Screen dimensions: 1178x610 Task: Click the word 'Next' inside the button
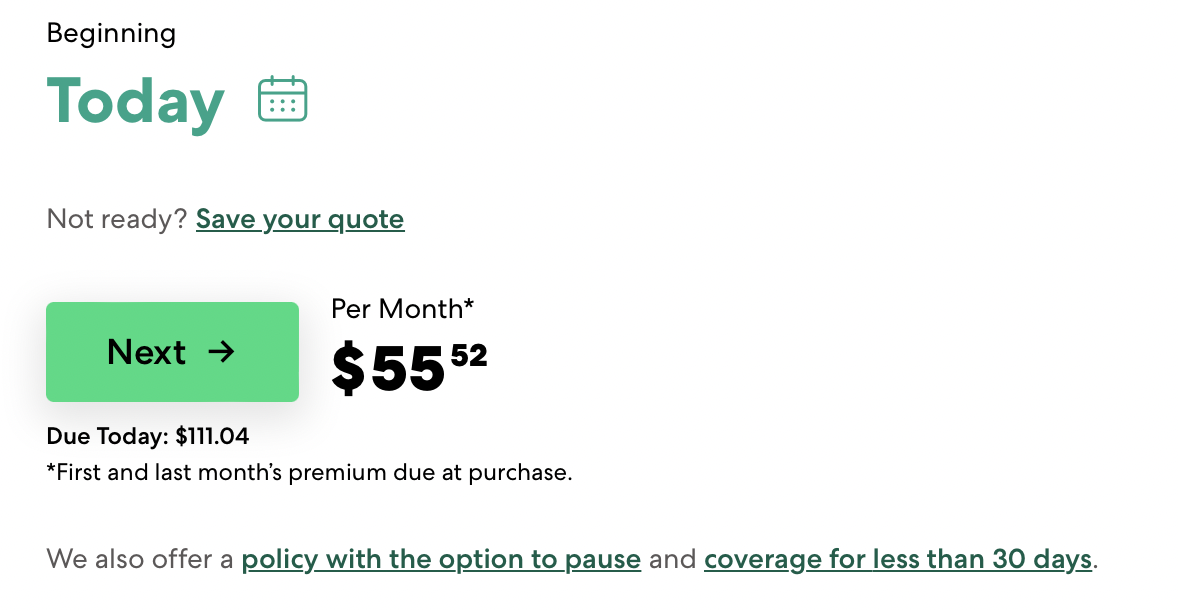point(146,352)
